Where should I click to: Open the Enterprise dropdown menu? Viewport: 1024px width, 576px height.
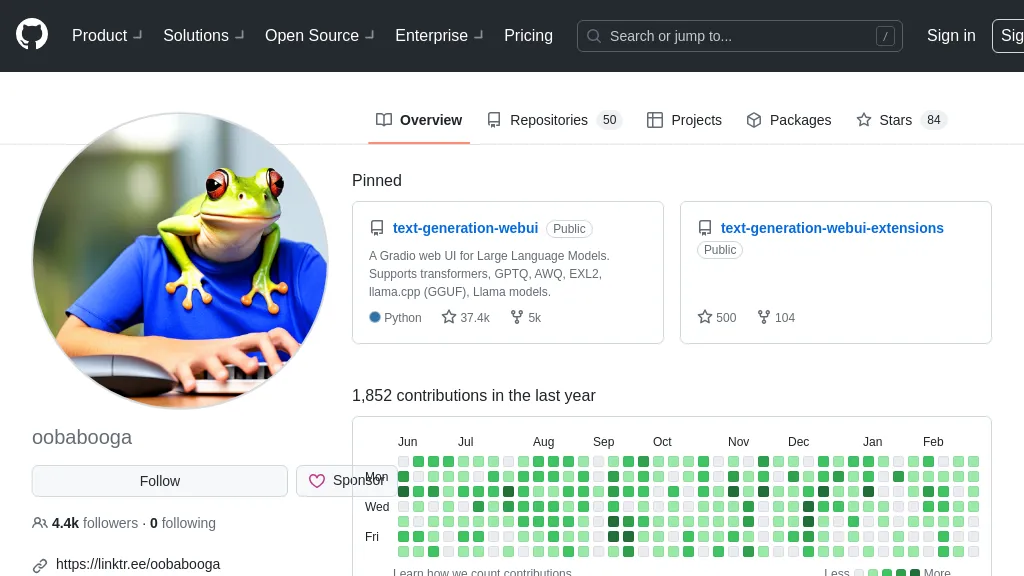pos(439,35)
